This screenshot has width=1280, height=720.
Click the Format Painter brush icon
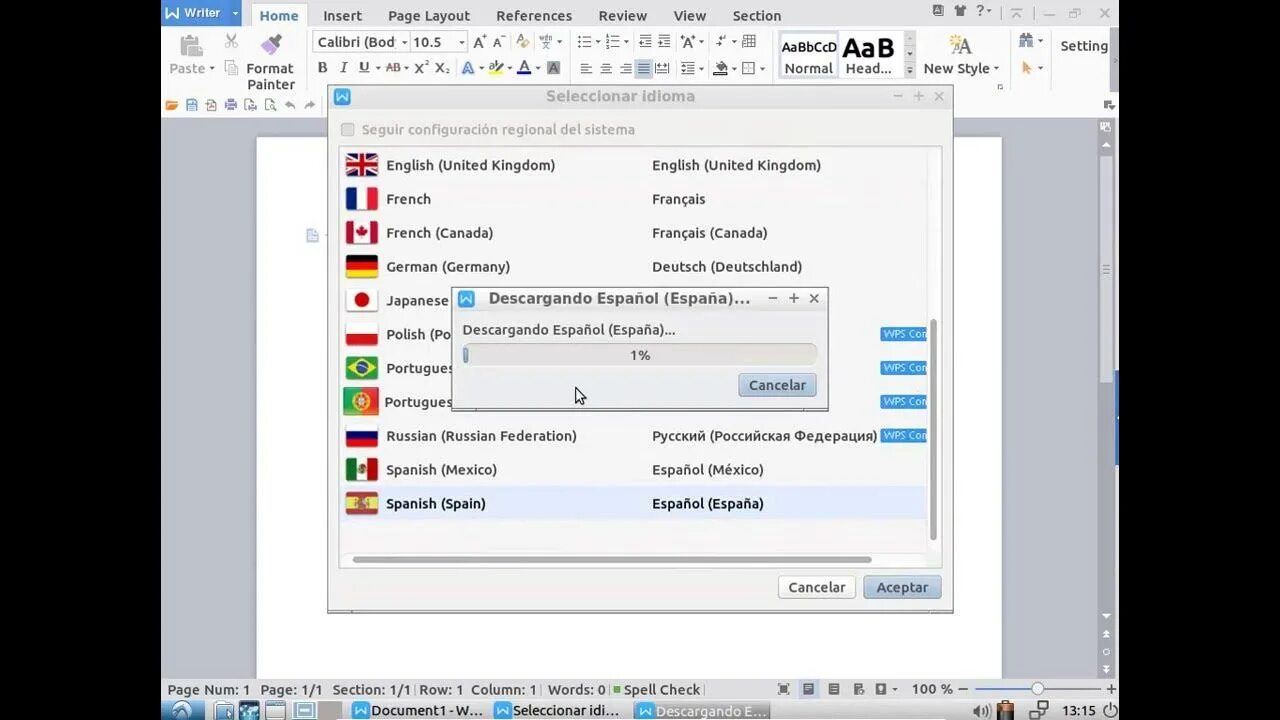(x=270, y=44)
